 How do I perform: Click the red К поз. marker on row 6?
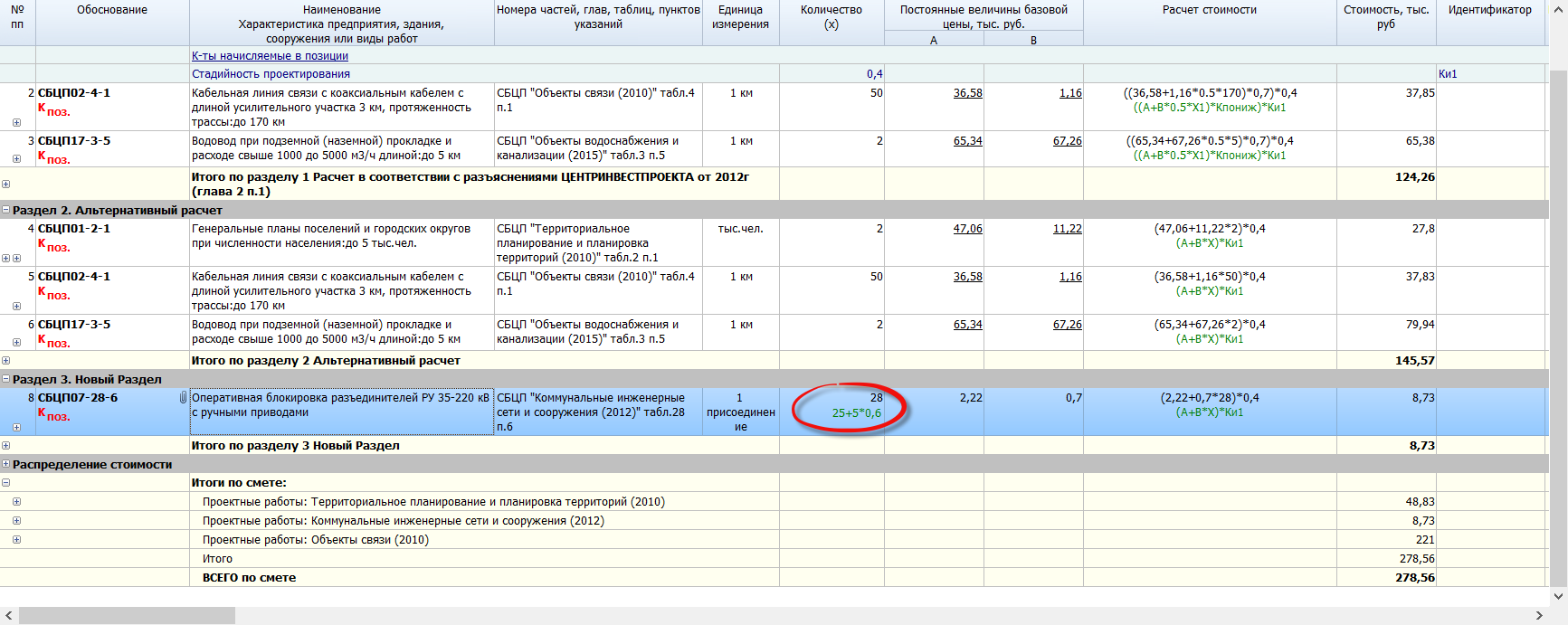pos(53,342)
